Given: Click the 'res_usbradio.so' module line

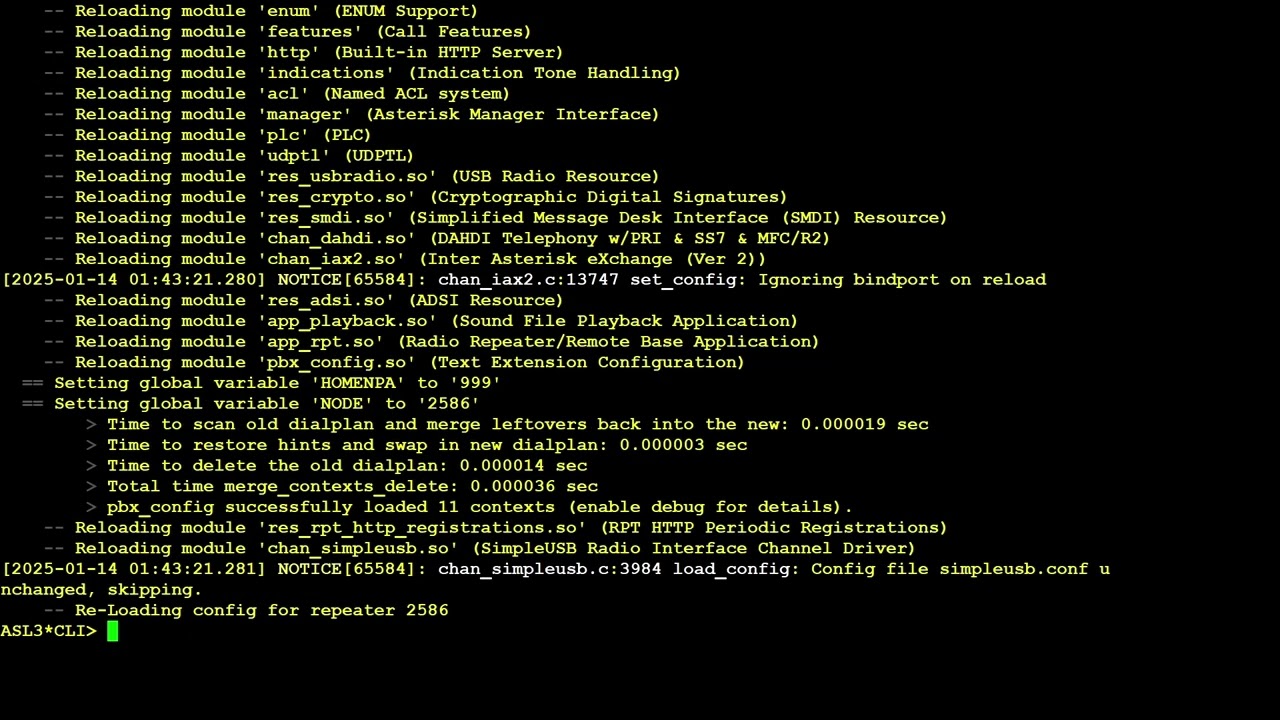Looking at the screenshot, I should [352, 176].
